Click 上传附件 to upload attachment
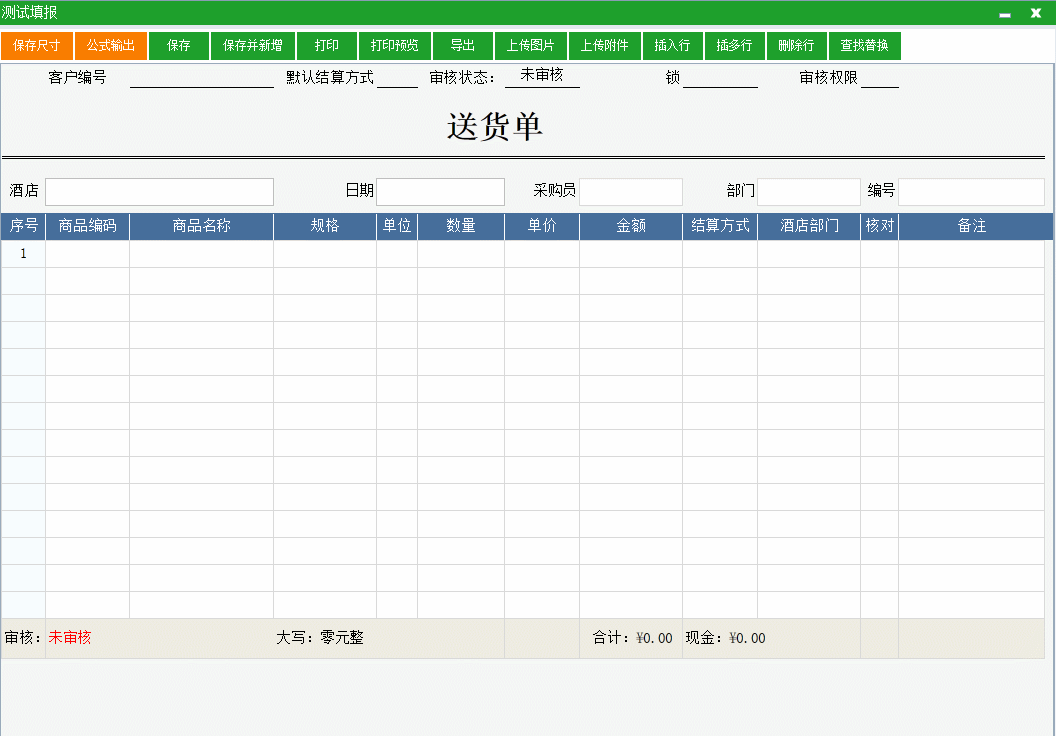This screenshot has width=1056, height=736. (x=605, y=46)
